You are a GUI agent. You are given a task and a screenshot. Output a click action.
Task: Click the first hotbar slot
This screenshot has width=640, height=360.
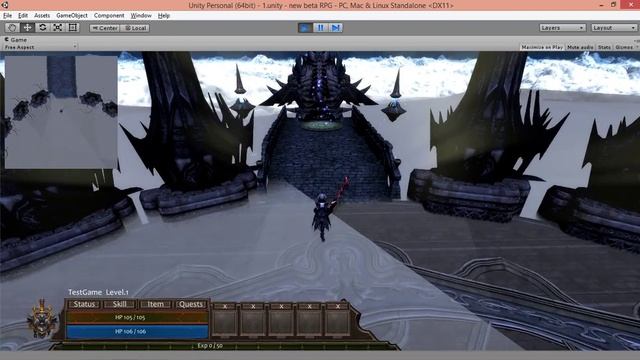(225, 323)
